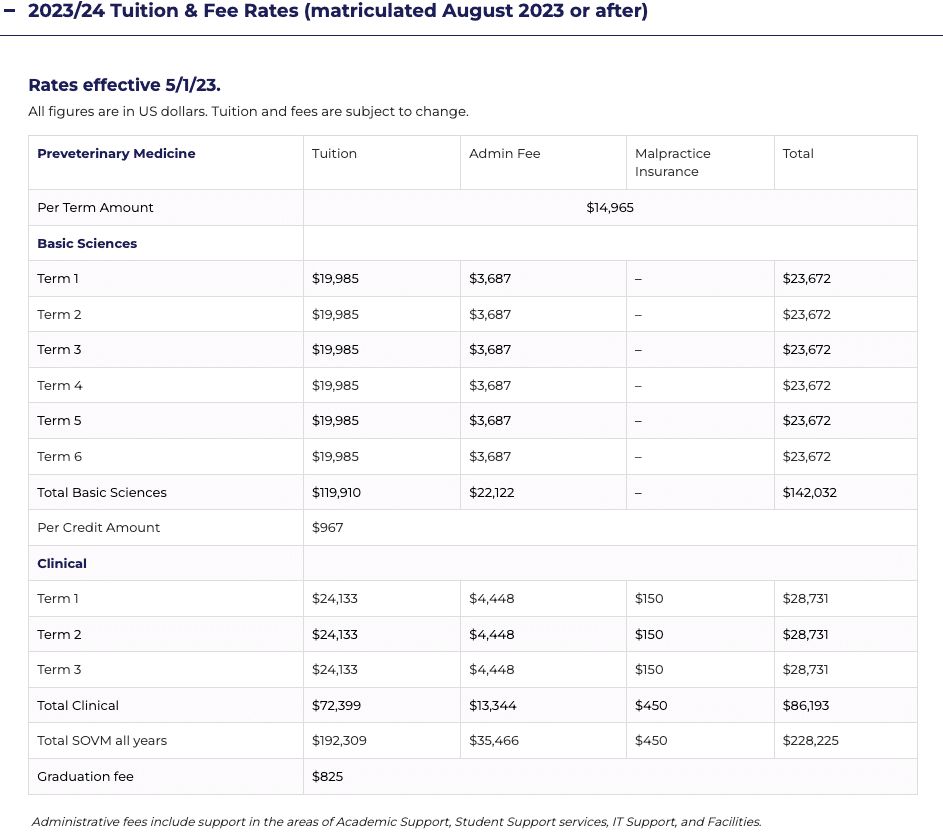943x832 pixels.
Task: Click the $967 per credit amount
Action: (328, 528)
